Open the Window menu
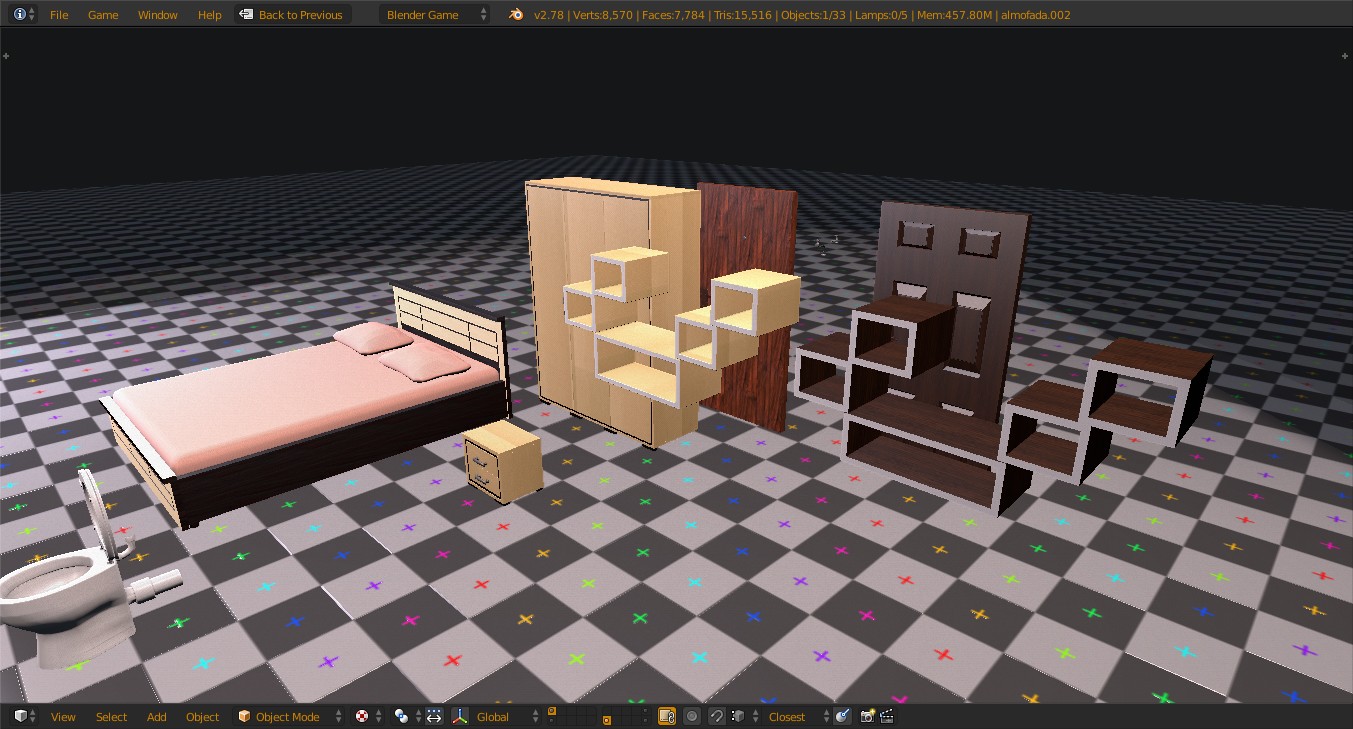Image resolution: width=1353 pixels, height=729 pixels. 158,15
